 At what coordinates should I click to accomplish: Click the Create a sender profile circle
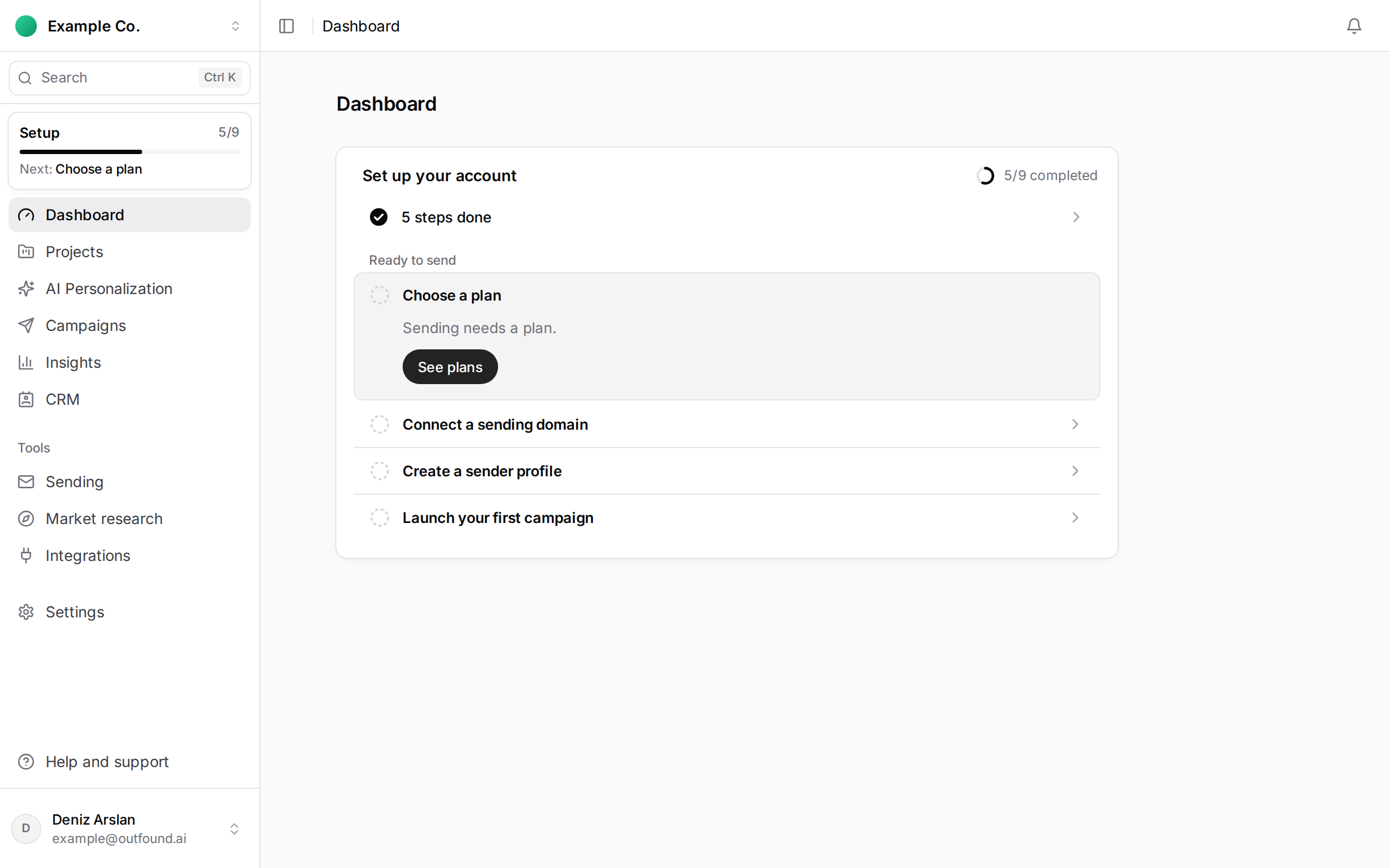tap(379, 471)
